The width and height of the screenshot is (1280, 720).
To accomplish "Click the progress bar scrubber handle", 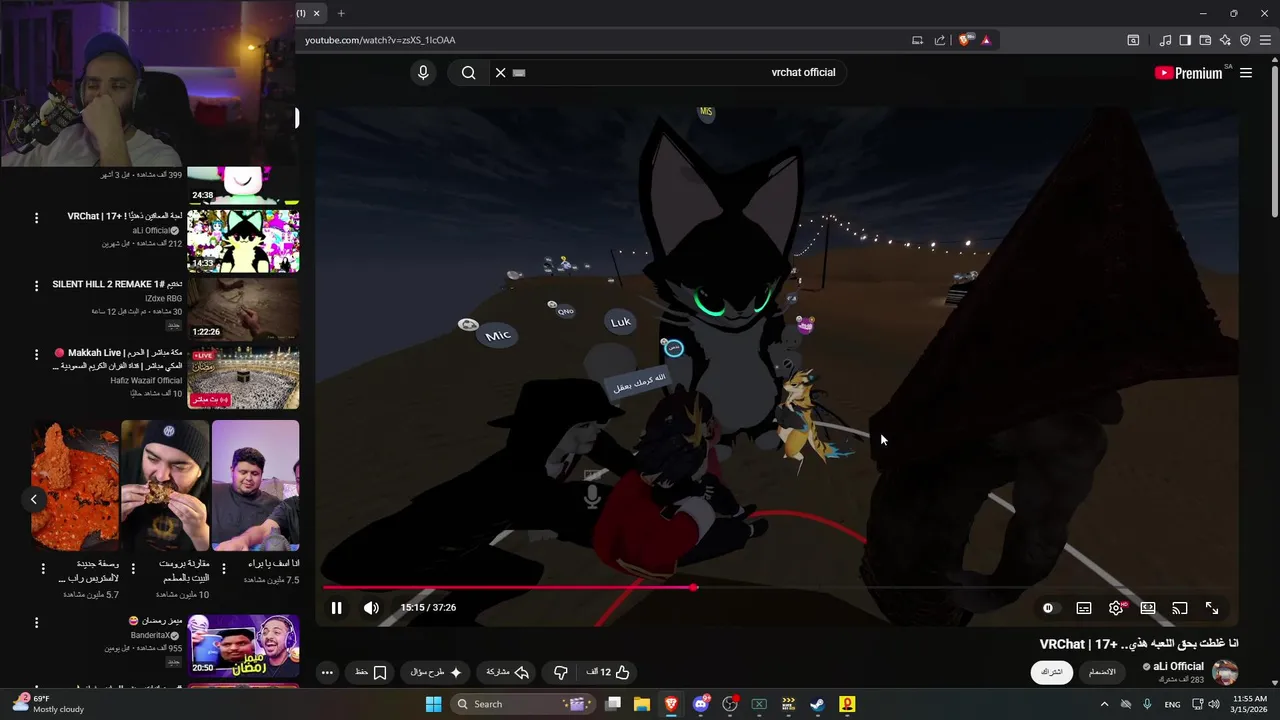I will [x=694, y=587].
